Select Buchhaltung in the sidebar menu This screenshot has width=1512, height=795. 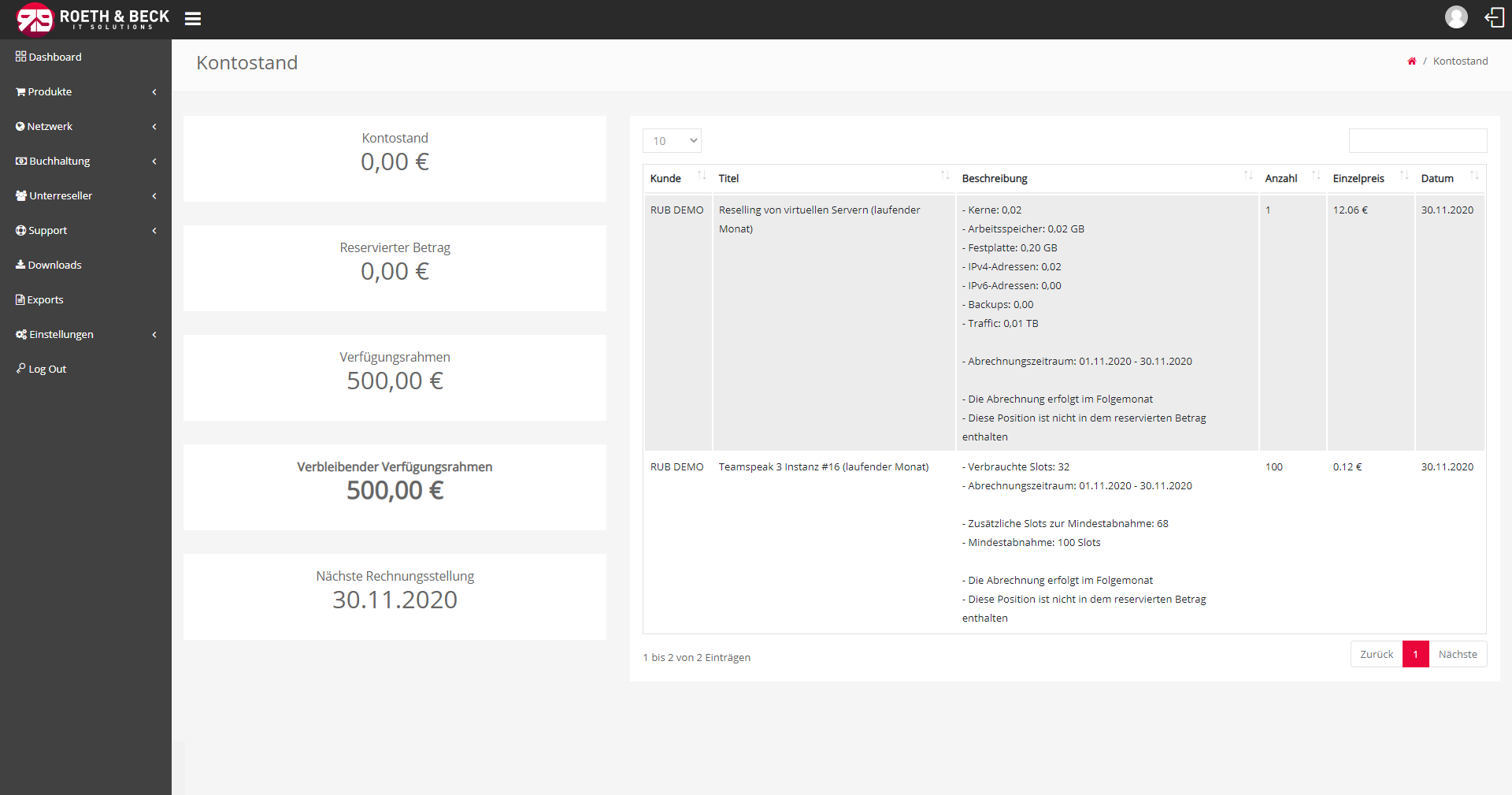[58, 161]
